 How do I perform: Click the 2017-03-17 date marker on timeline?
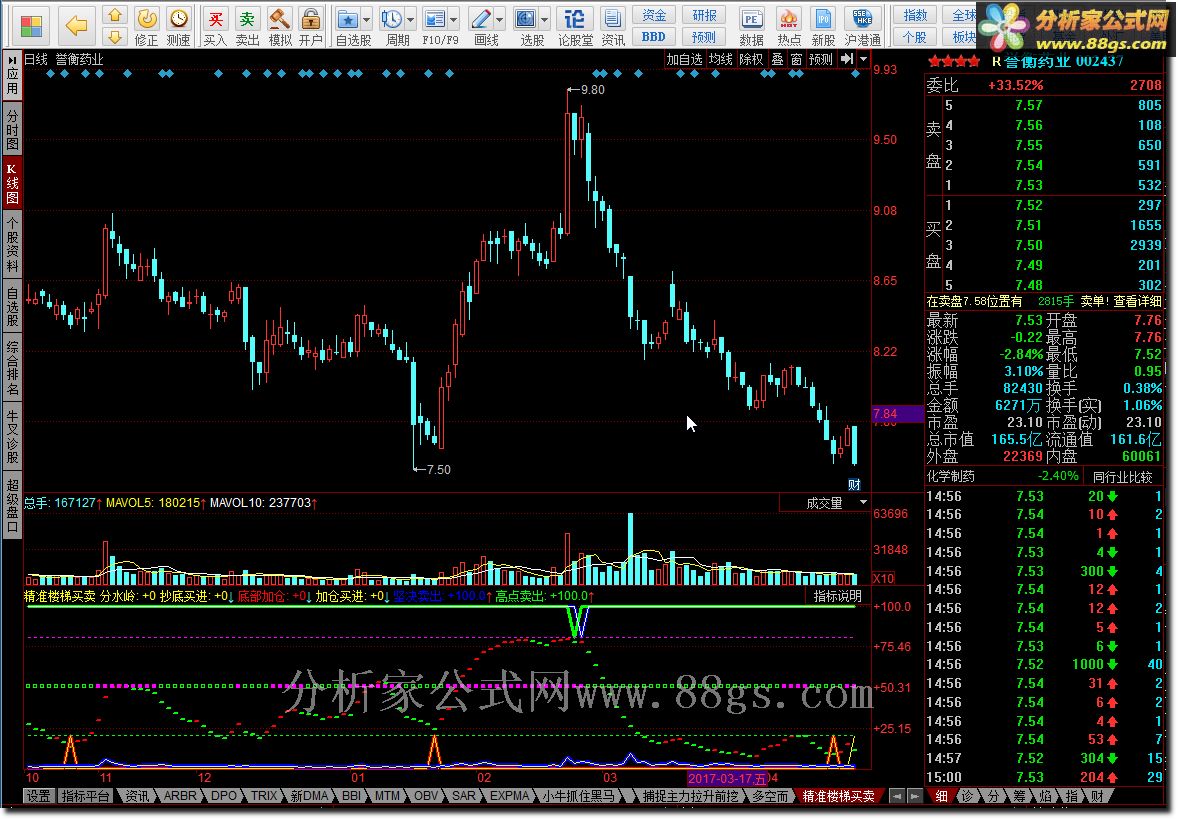(727, 778)
